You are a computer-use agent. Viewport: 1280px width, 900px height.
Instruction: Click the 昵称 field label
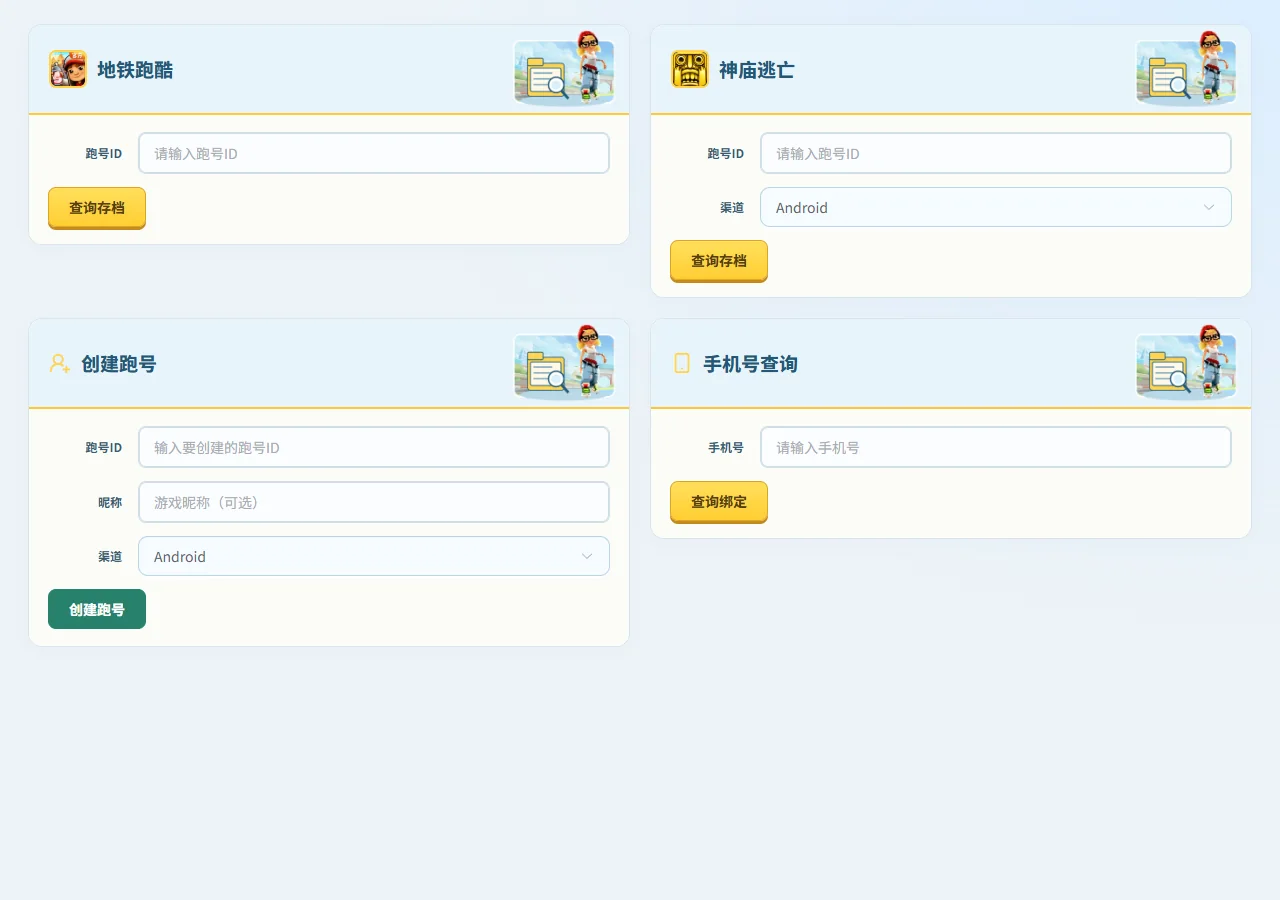[x=110, y=502]
